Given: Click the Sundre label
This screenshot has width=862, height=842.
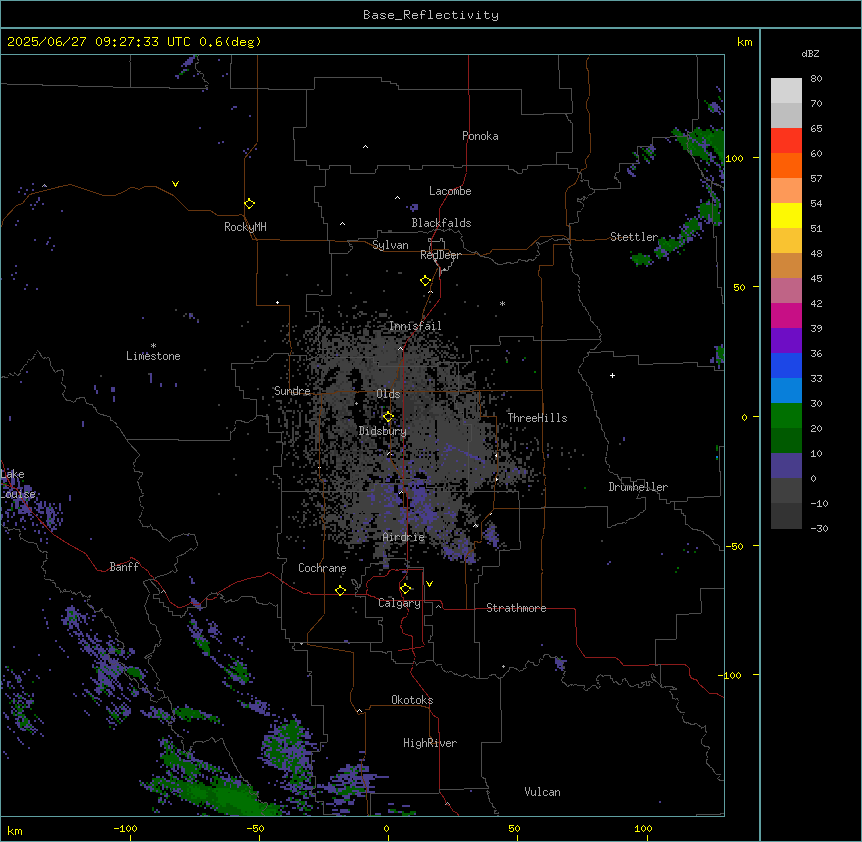Looking at the screenshot, I should click(x=292, y=391).
